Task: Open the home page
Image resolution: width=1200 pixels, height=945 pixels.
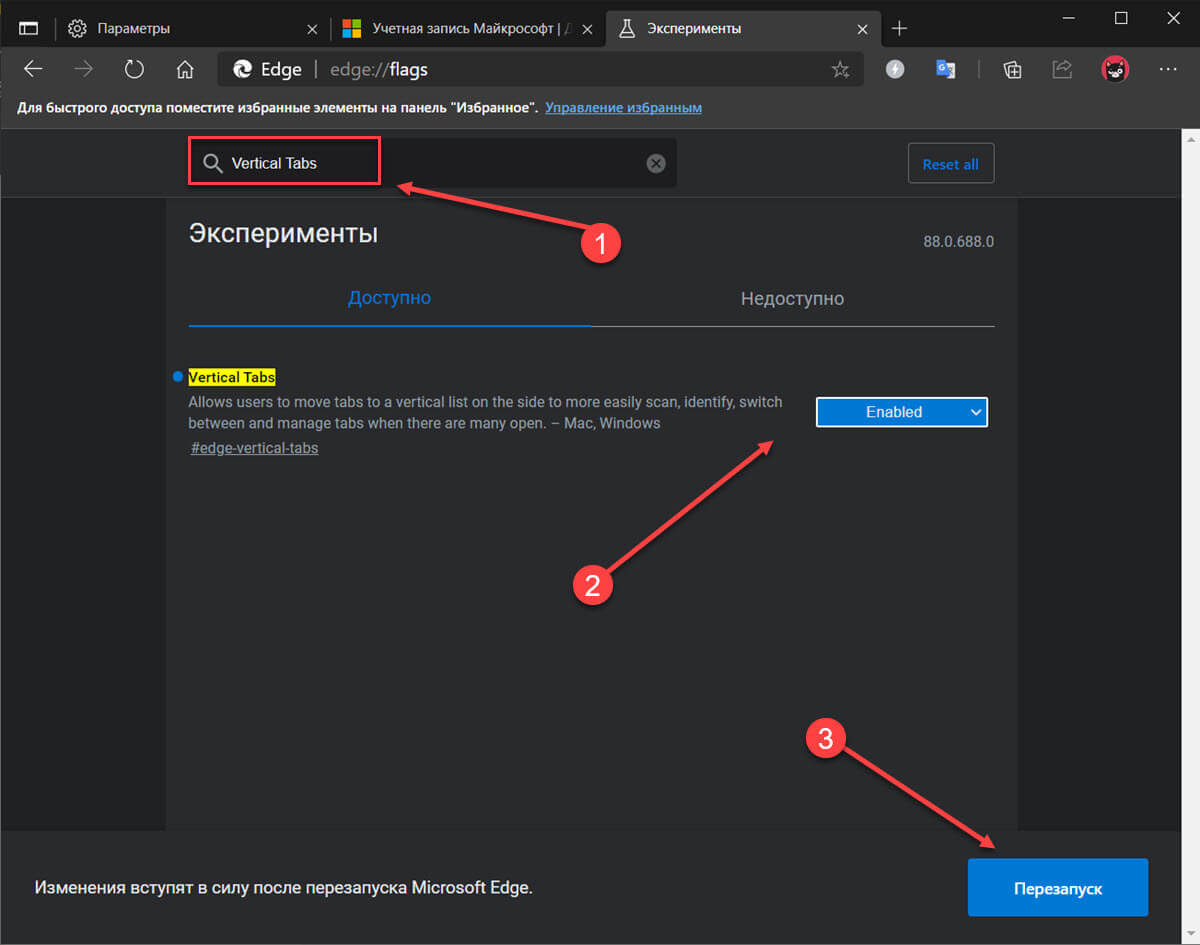Action: 184,69
